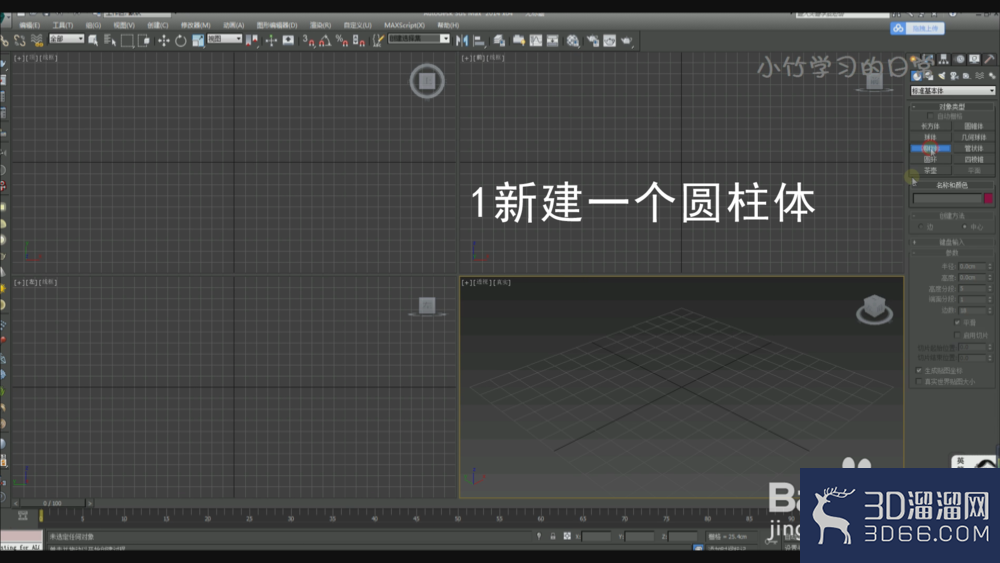Click the Render Production teapot icon
Screen dimensions: 1000x563
tap(626, 41)
